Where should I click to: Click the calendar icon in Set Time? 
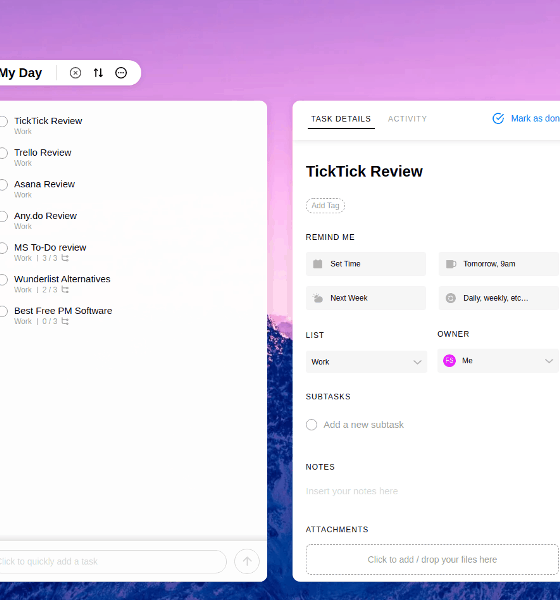tap(317, 264)
